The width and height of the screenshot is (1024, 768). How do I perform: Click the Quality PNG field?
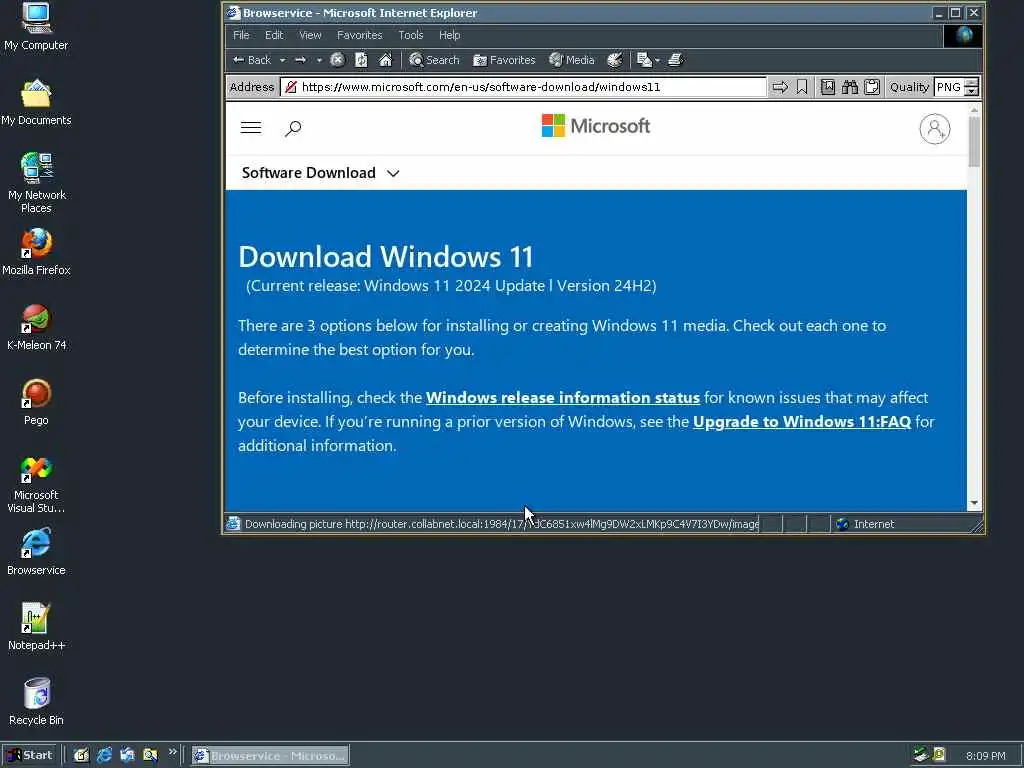tap(949, 87)
